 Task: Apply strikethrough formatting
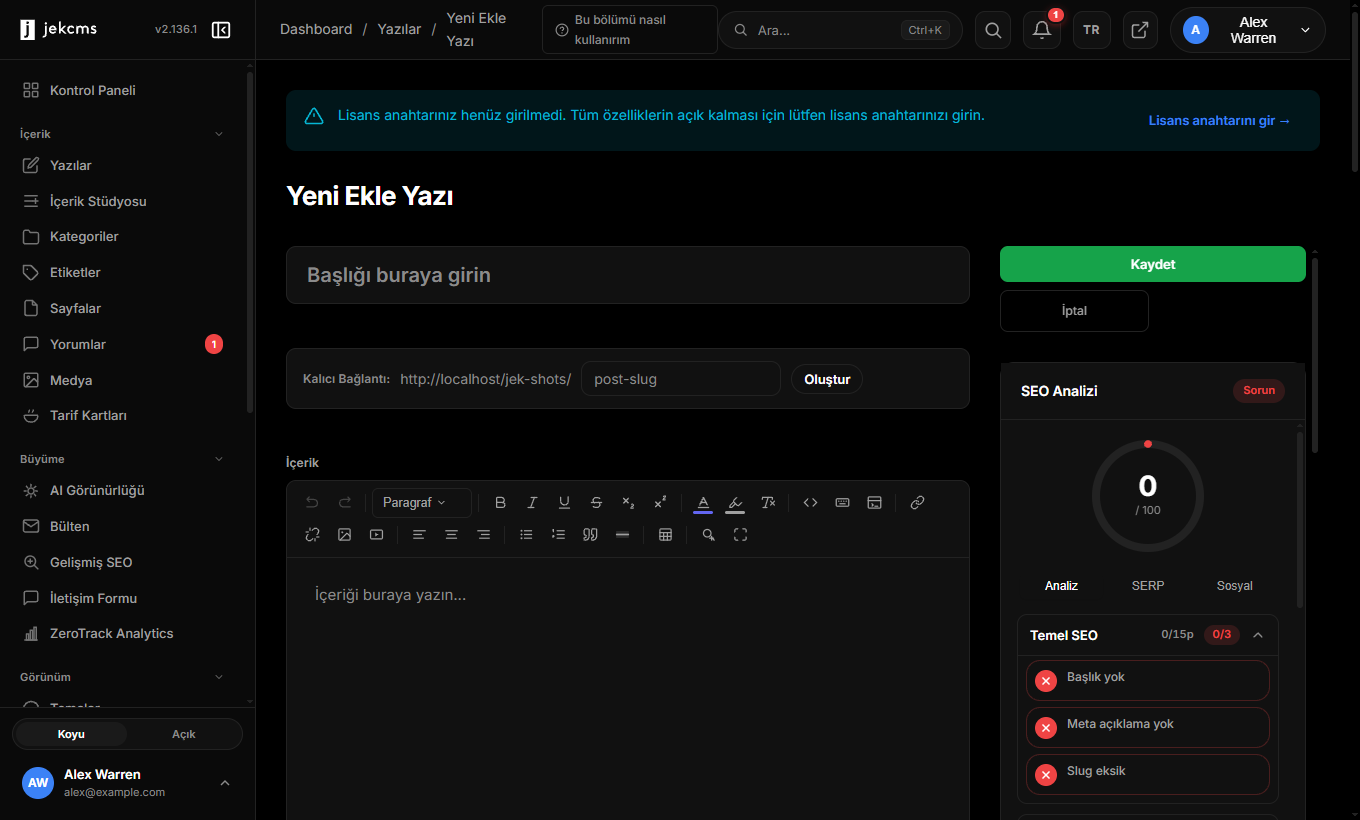597,503
